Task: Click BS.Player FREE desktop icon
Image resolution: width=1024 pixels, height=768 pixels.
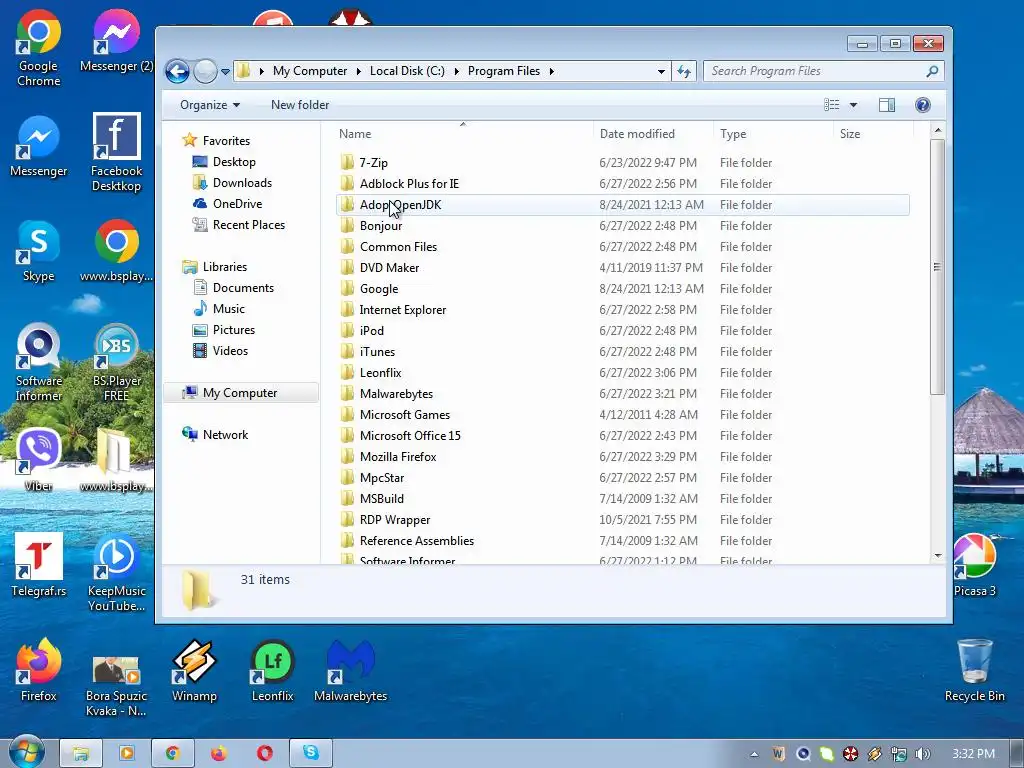Action: click(x=116, y=363)
